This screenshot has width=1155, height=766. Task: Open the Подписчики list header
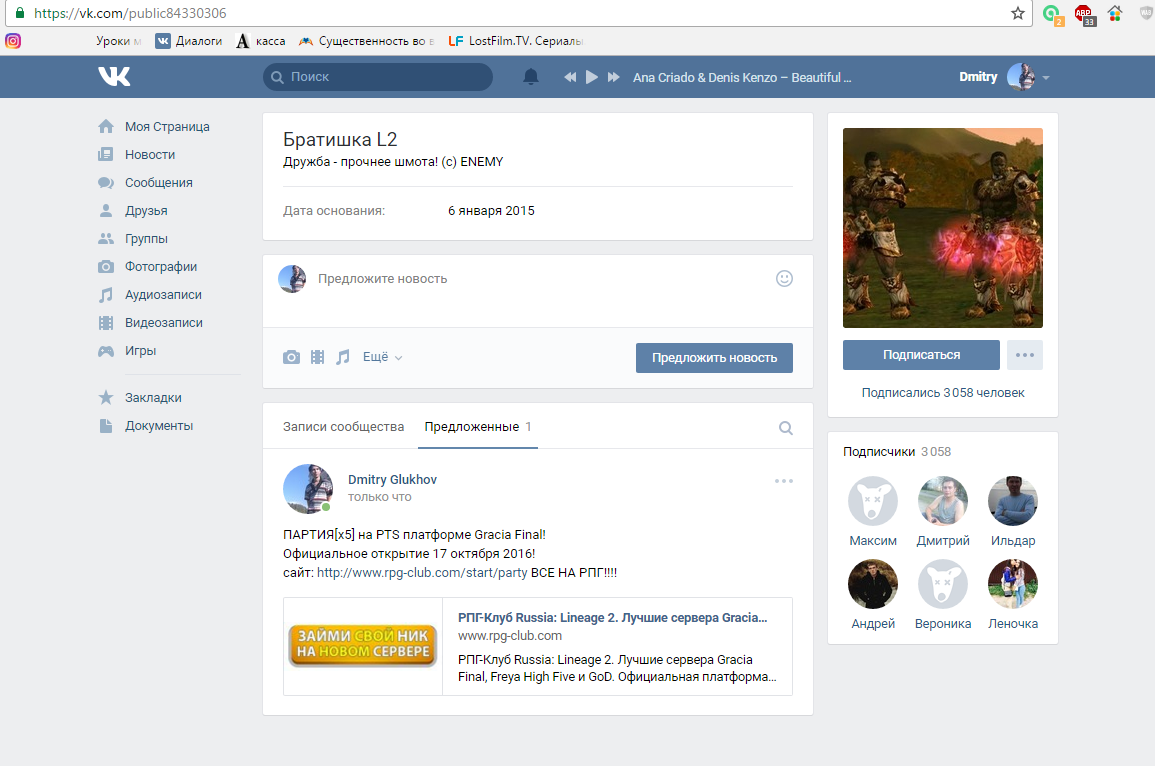897,451
